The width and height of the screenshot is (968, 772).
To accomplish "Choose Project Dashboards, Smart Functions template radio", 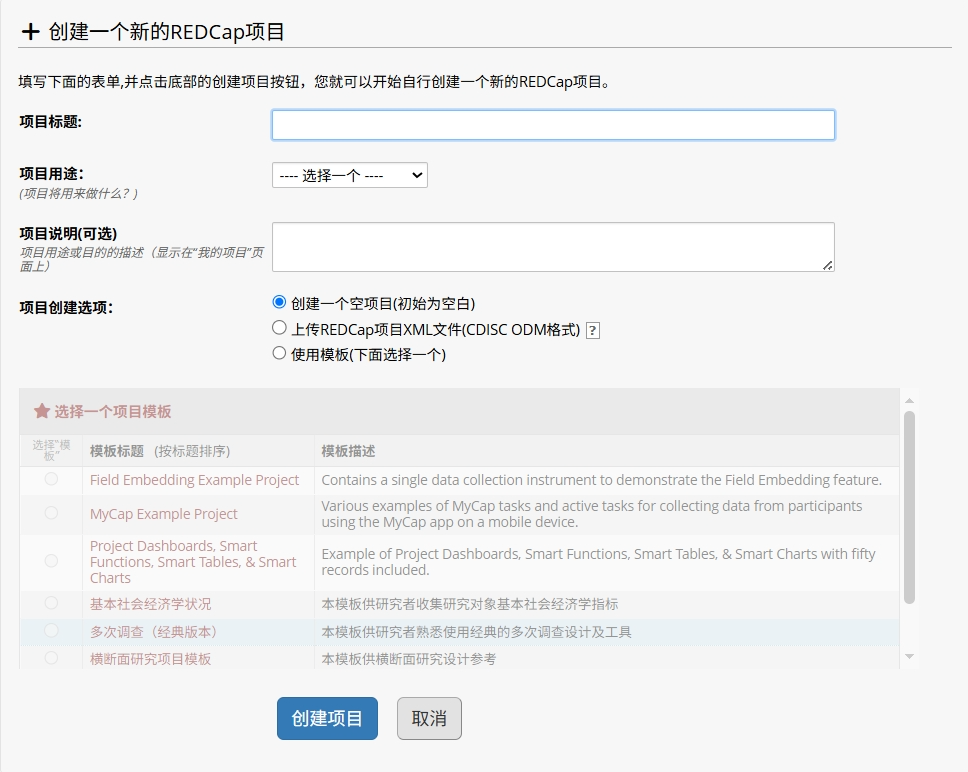I will [x=51, y=561].
